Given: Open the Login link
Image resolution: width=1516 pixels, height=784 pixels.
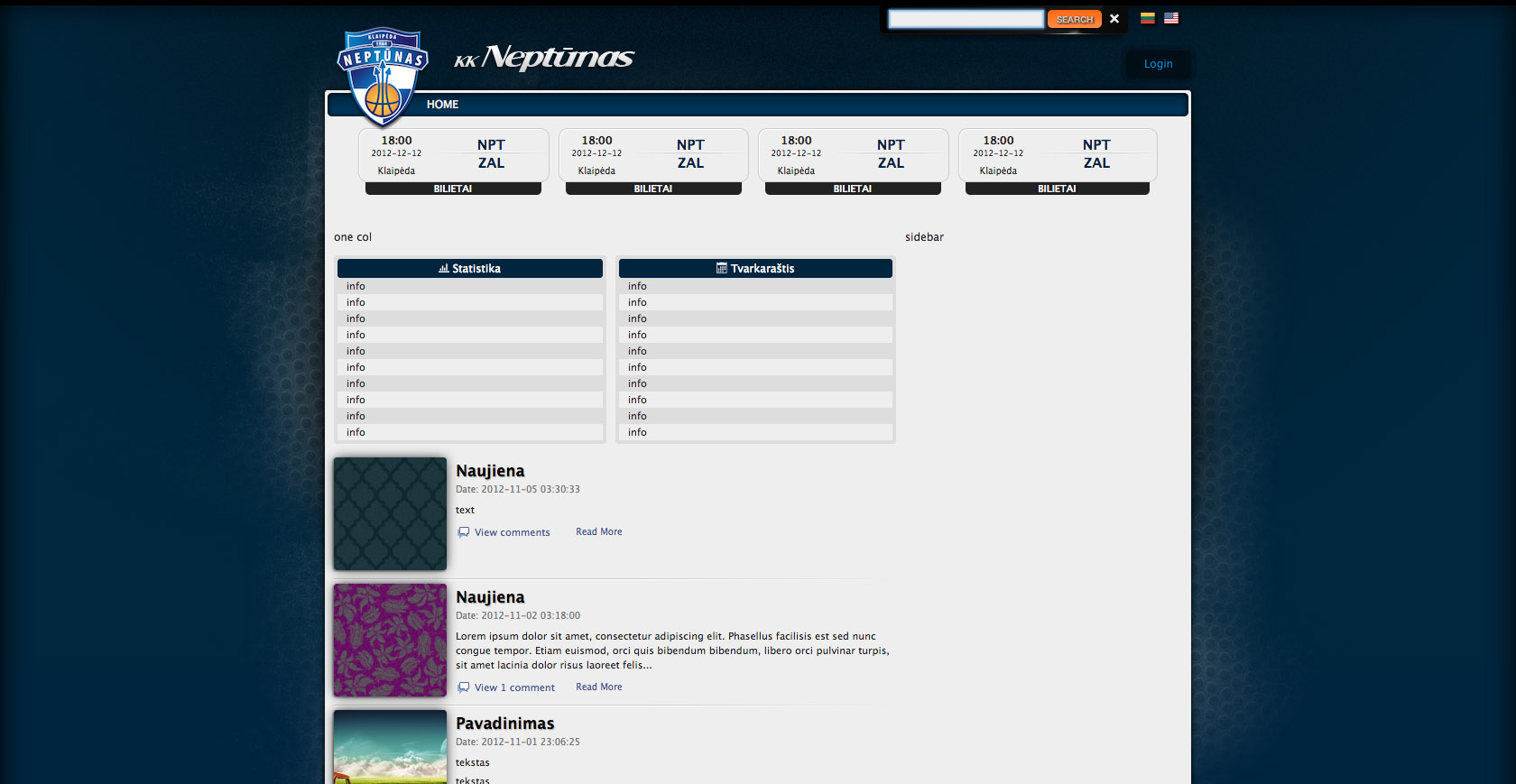Looking at the screenshot, I should [x=1158, y=64].
